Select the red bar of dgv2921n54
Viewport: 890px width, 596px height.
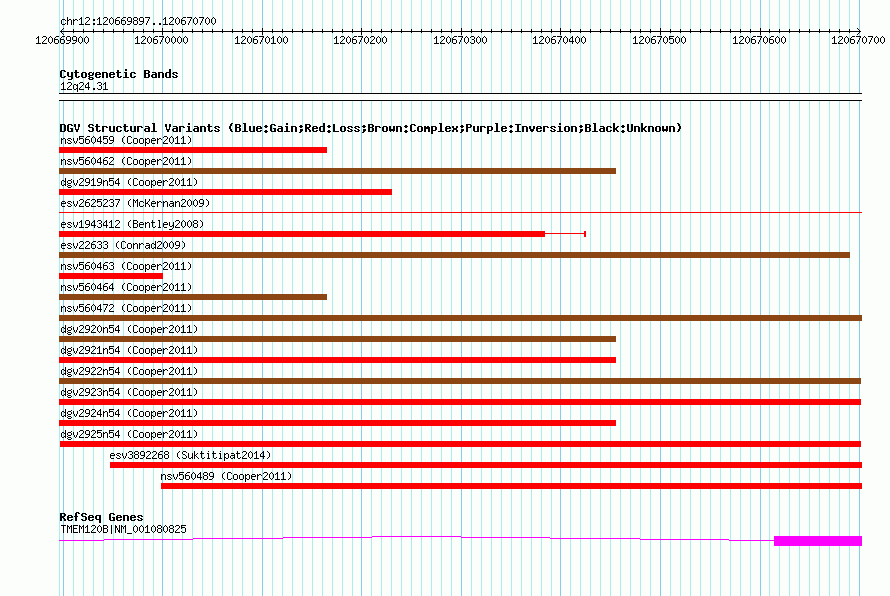(x=337, y=360)
